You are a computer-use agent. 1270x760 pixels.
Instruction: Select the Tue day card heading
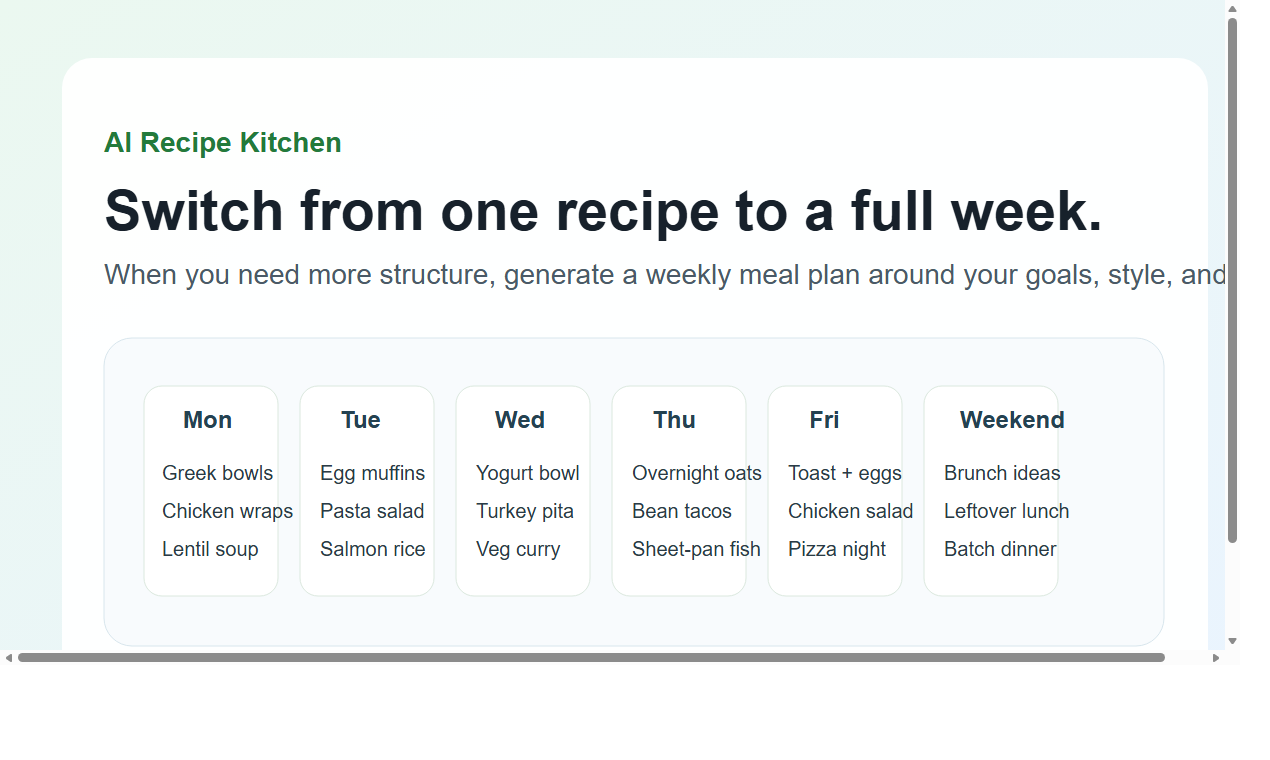(360, 420)
